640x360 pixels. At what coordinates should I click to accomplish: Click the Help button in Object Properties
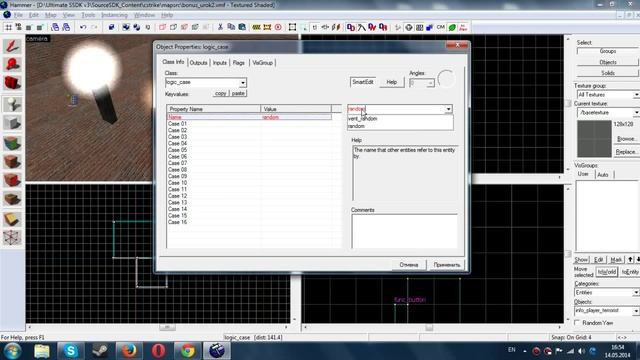click(391, 82)
